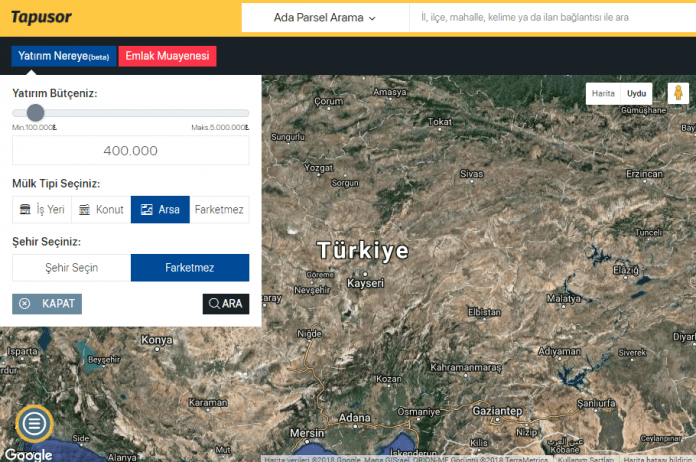Click the Kullanım Şartları link
Screen dimensions: 696x462
tap(586, 459)
